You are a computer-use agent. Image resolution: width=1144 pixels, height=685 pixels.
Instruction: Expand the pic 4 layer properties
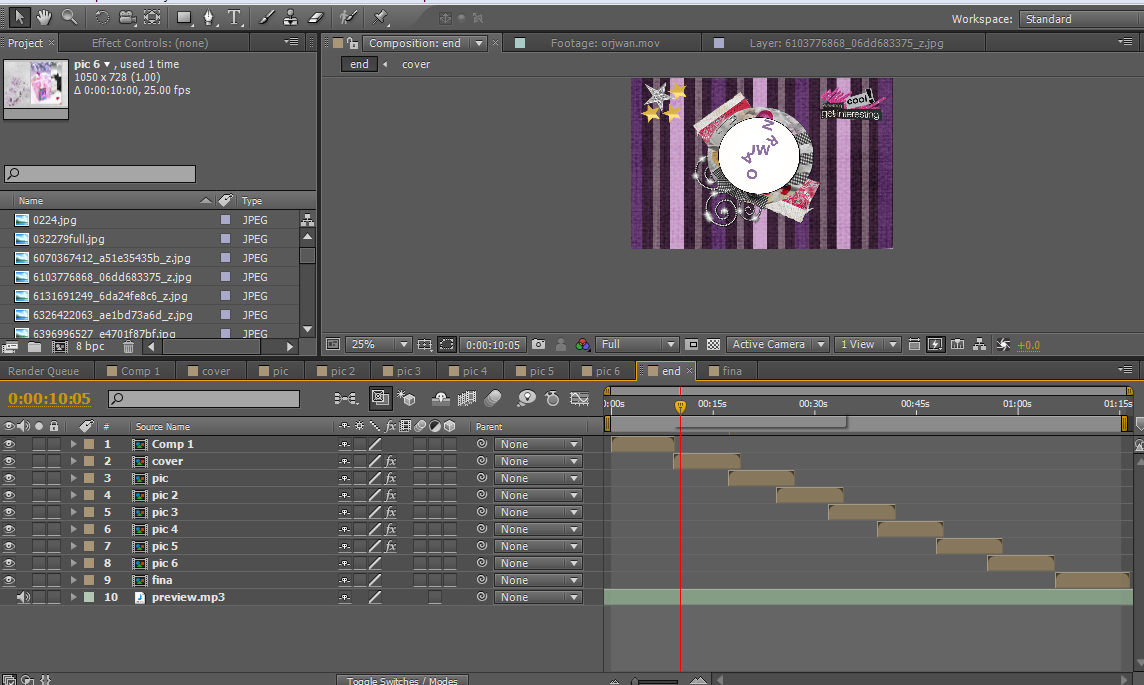tap(73, 529)
